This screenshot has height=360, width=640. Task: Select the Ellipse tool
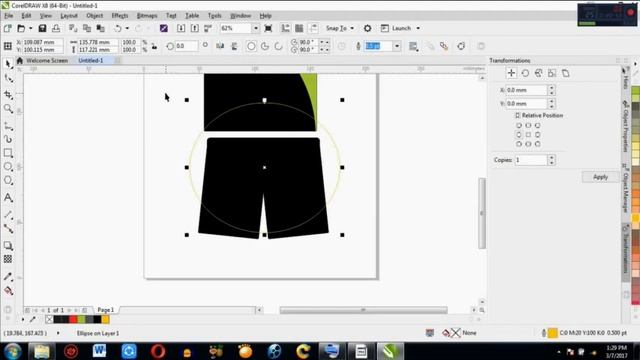click(x=8, y=167)
